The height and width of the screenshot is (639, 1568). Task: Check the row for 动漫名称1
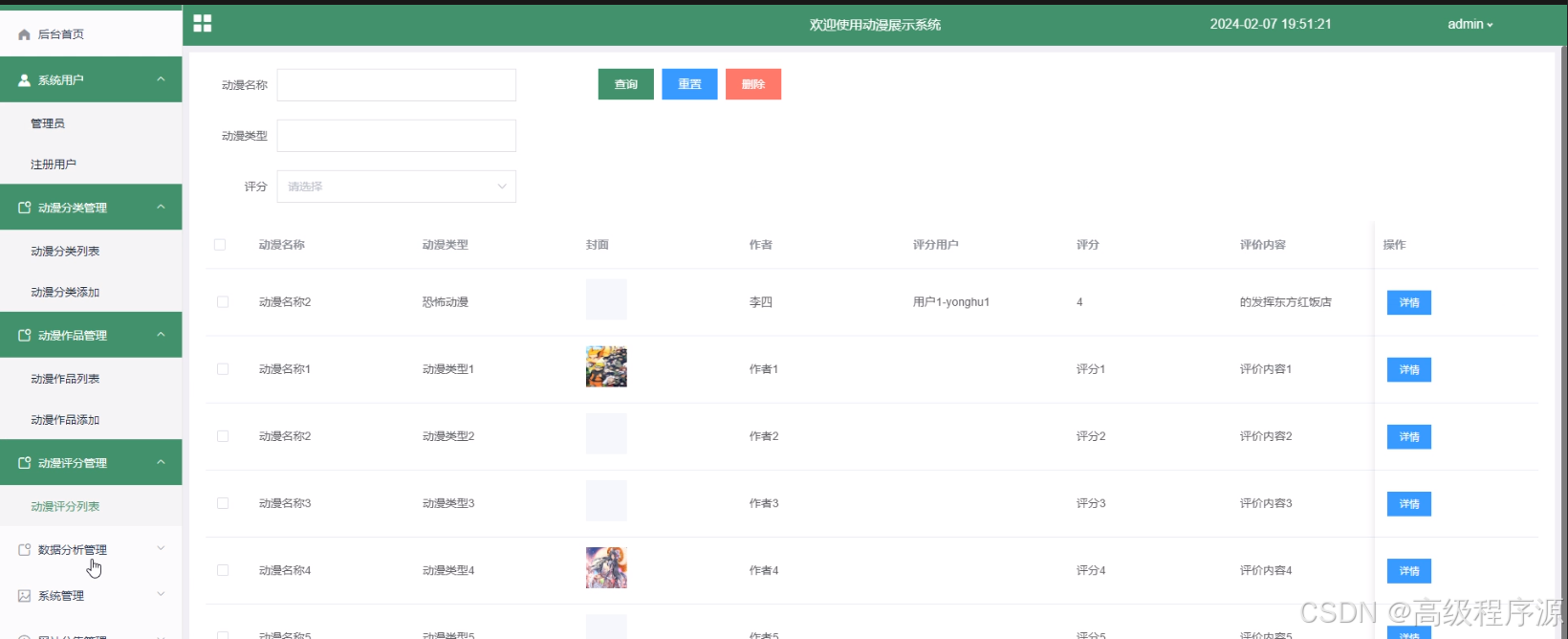[x=223, y=369]
